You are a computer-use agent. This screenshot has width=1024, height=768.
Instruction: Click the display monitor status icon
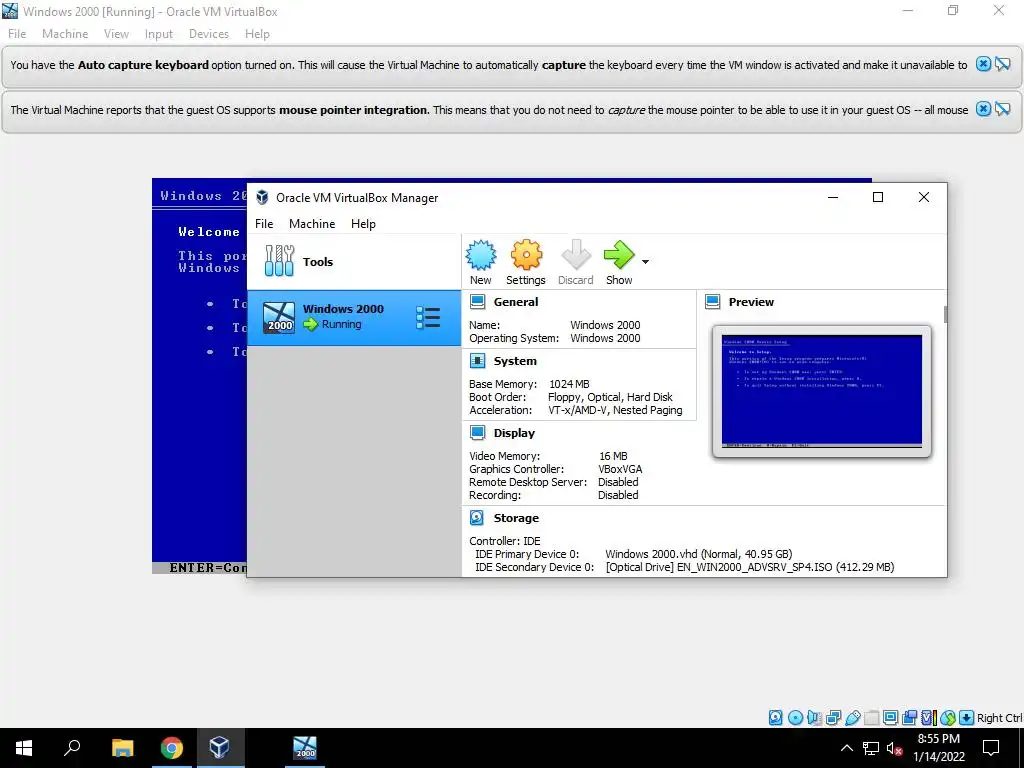pos(890,718)
